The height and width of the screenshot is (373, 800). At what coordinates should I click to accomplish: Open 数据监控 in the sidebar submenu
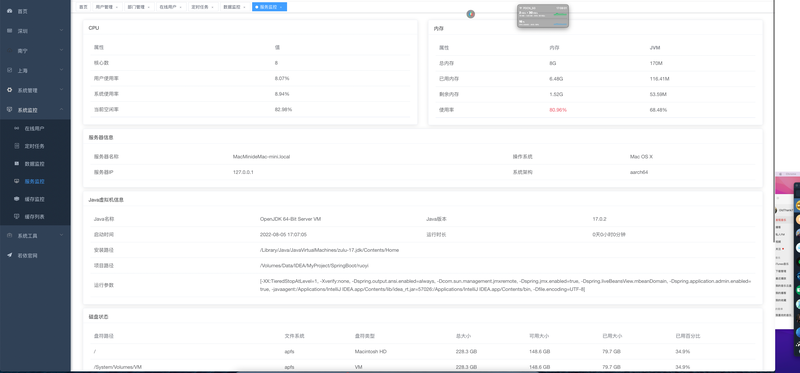[x=35, y=164]
